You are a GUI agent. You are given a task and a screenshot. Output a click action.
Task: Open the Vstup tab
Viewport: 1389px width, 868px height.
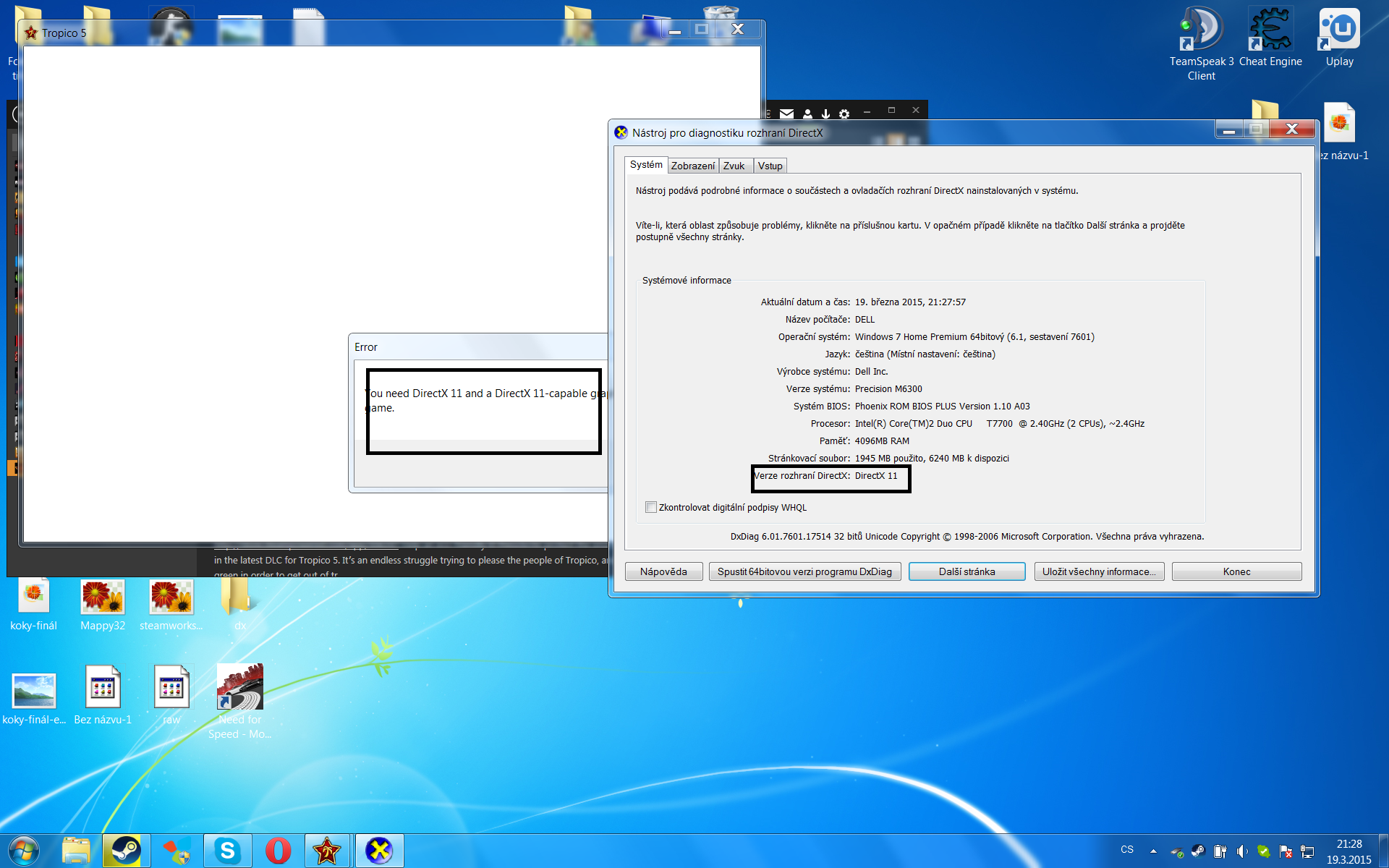pyautogui.click(x=770, y=166)
